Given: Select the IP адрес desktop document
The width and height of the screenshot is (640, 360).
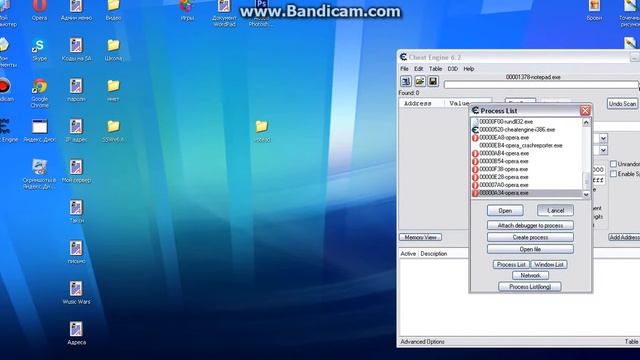Looking at the screenshot, I should (x=76, y=131).
